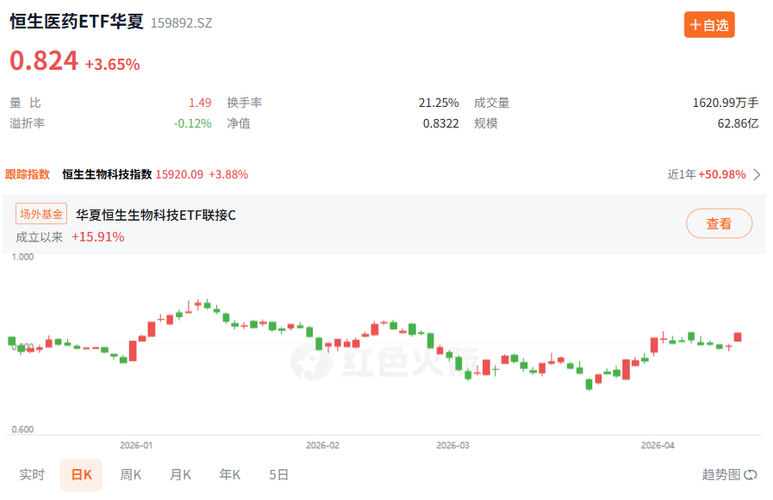The image size is (773, 500).
Task: Switch to the 周K weekly tab
Action: pyautogui.click(x=131, y=475)
